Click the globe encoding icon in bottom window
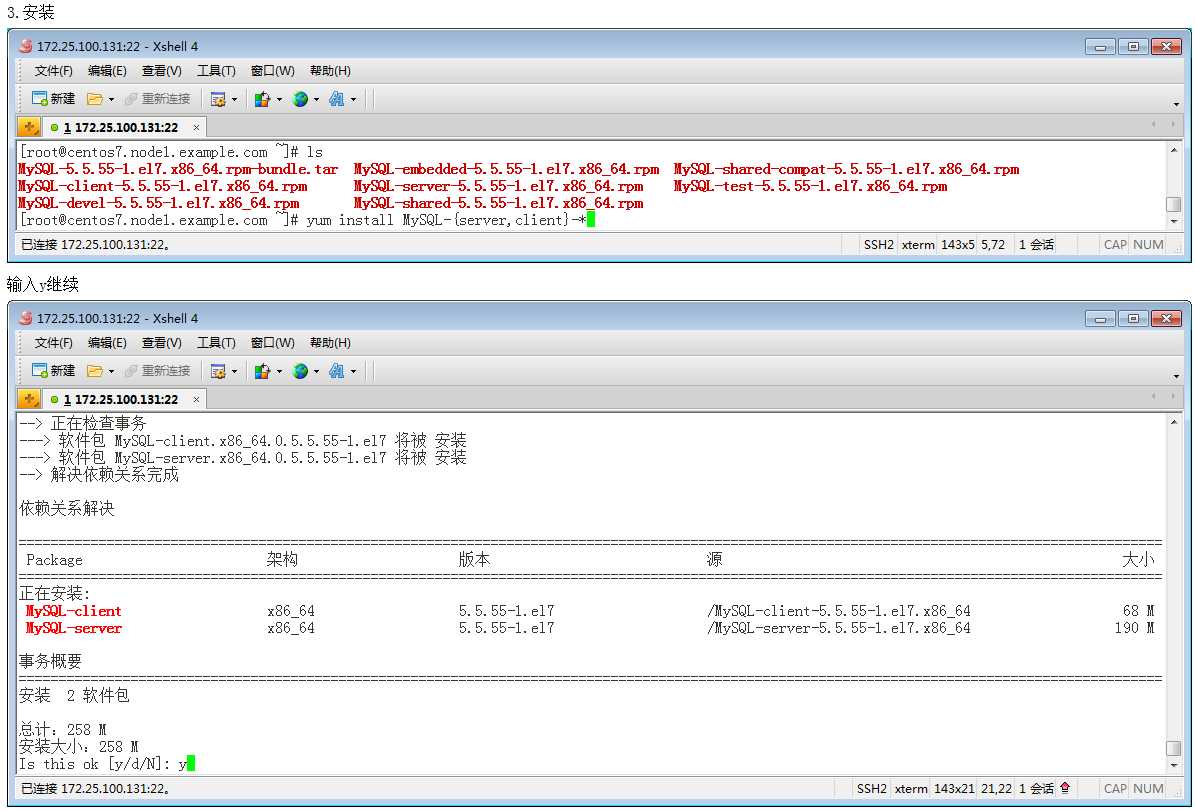1195x810 pixels. [x=300, y=371]
